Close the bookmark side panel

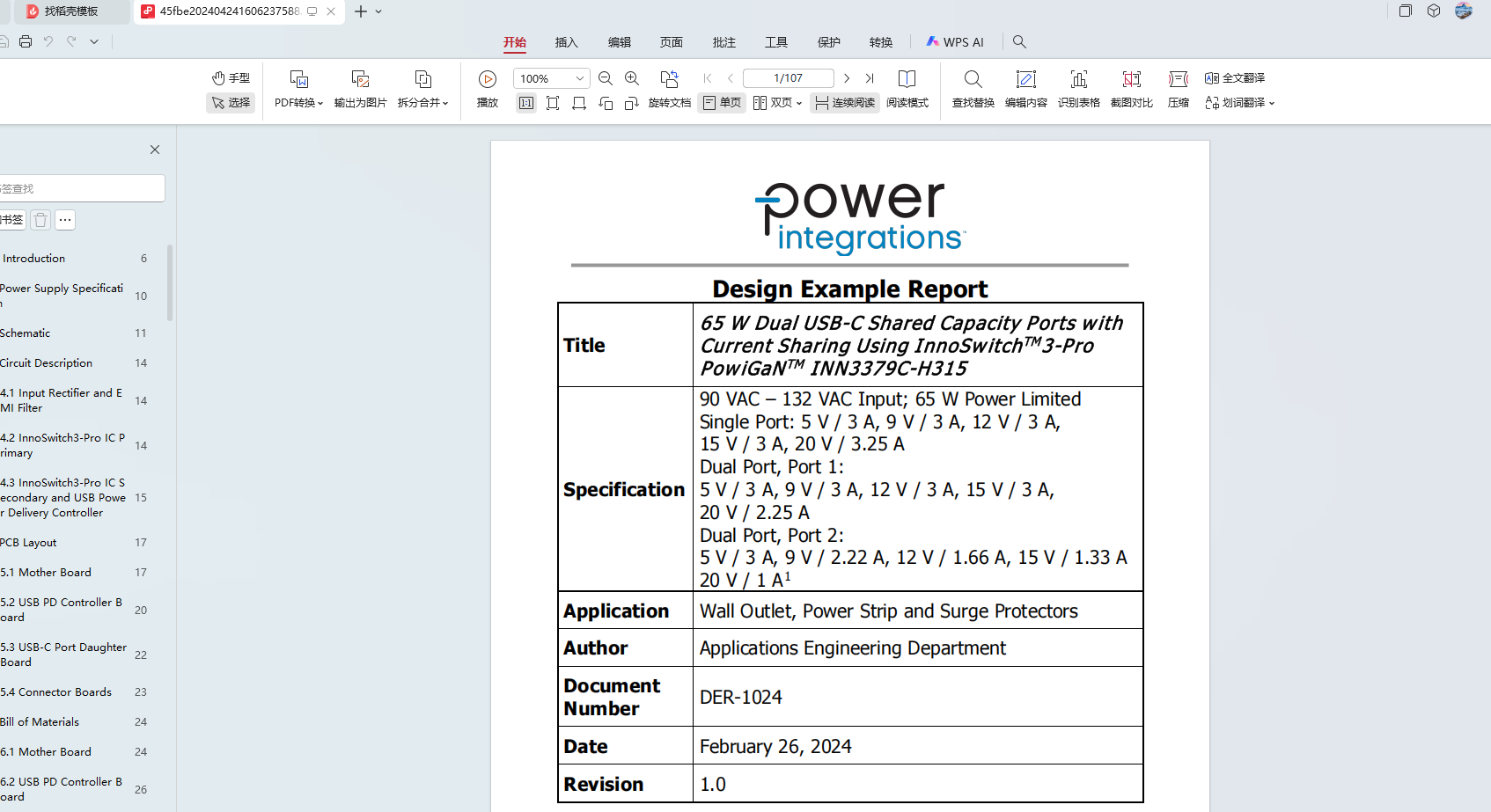[x=155, y=150]
